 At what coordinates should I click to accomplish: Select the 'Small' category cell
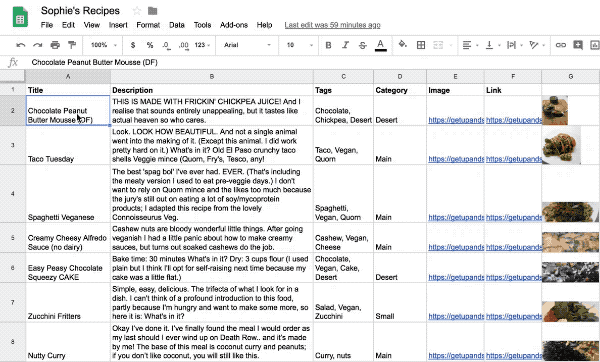coord(400,302)
